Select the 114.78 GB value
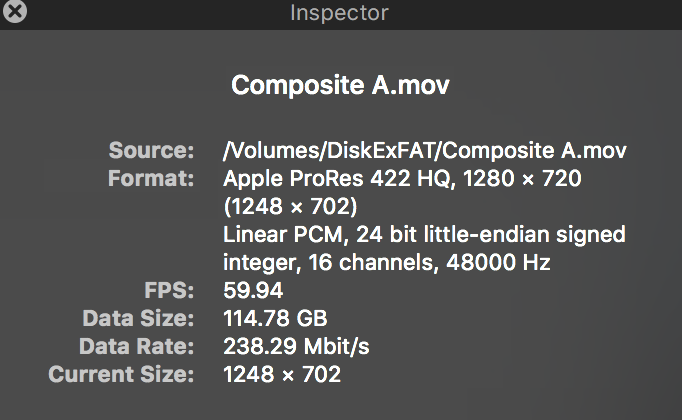This screenshot has width=682, height=420. pos(277,319)
